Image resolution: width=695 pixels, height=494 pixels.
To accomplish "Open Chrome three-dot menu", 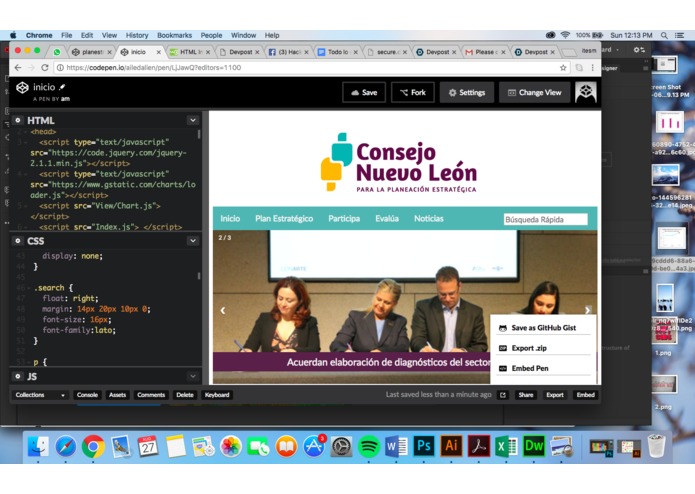I will pos(593,68).
